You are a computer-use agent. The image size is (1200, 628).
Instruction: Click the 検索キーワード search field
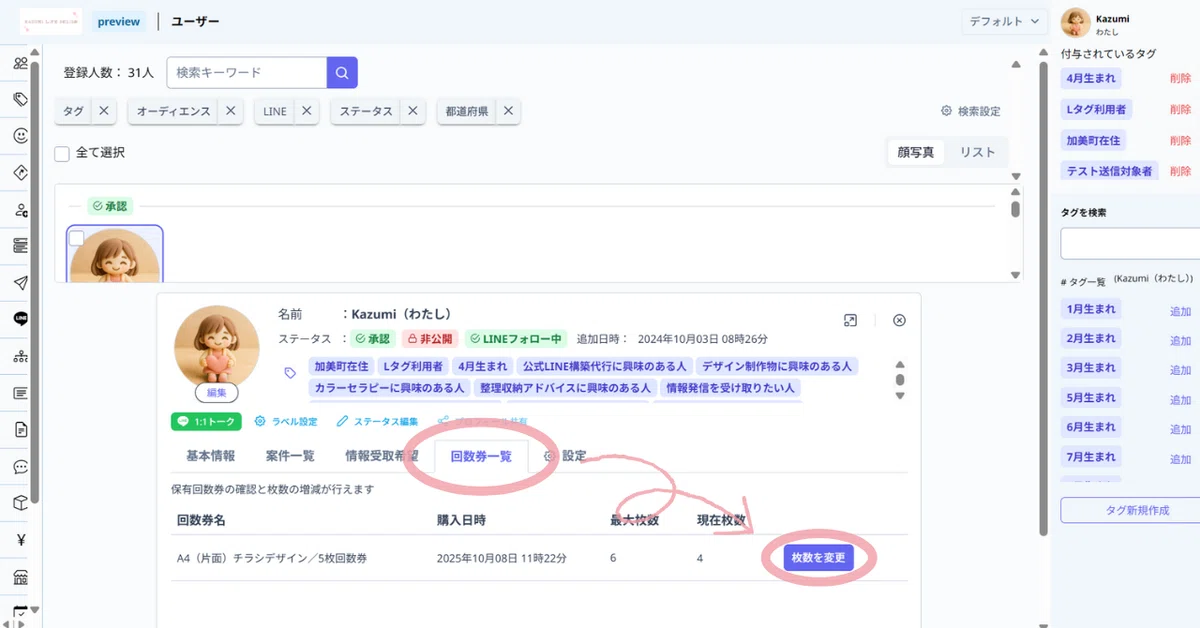(x=247, y=72)
